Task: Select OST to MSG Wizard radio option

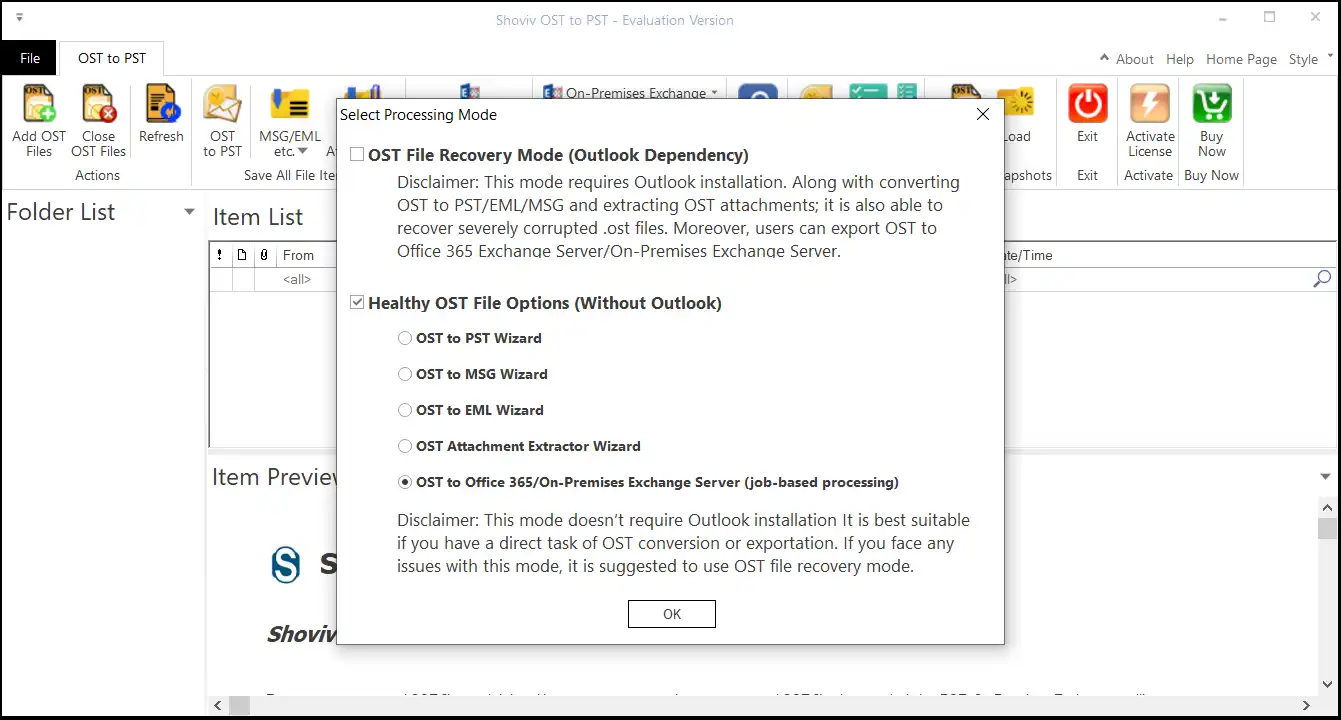Action: (x=405, y=374)
